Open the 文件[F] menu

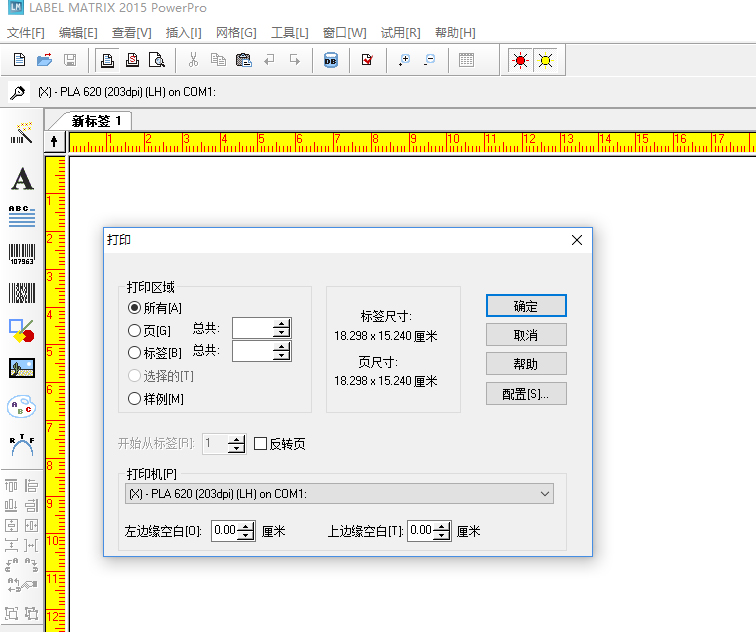coord(26,33)
